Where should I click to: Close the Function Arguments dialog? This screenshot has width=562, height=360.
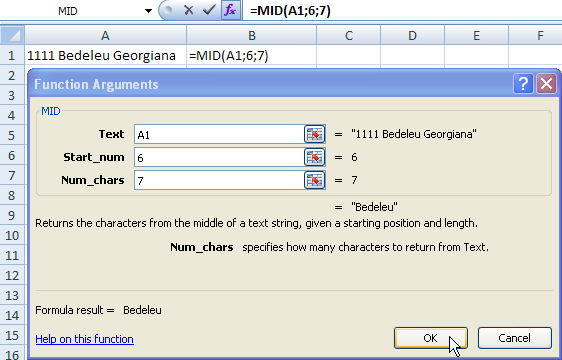click(546, 84)
